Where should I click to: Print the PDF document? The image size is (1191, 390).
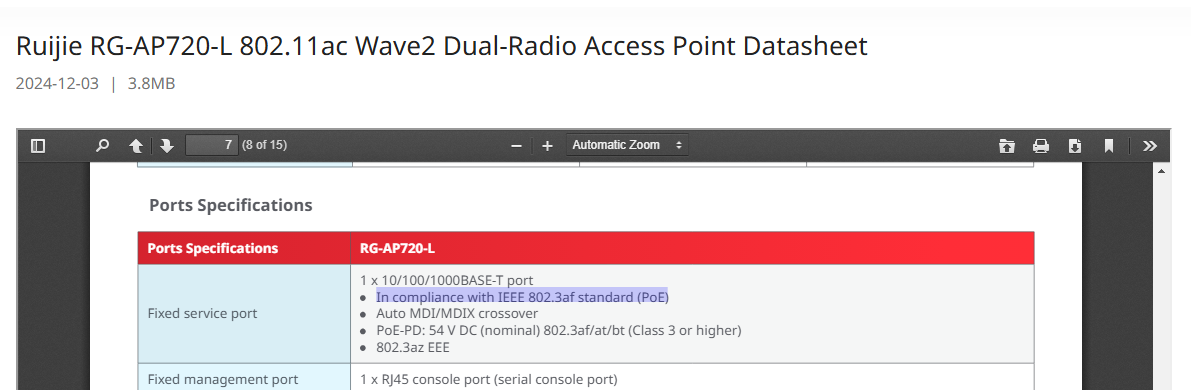[x=1041, y=145]
